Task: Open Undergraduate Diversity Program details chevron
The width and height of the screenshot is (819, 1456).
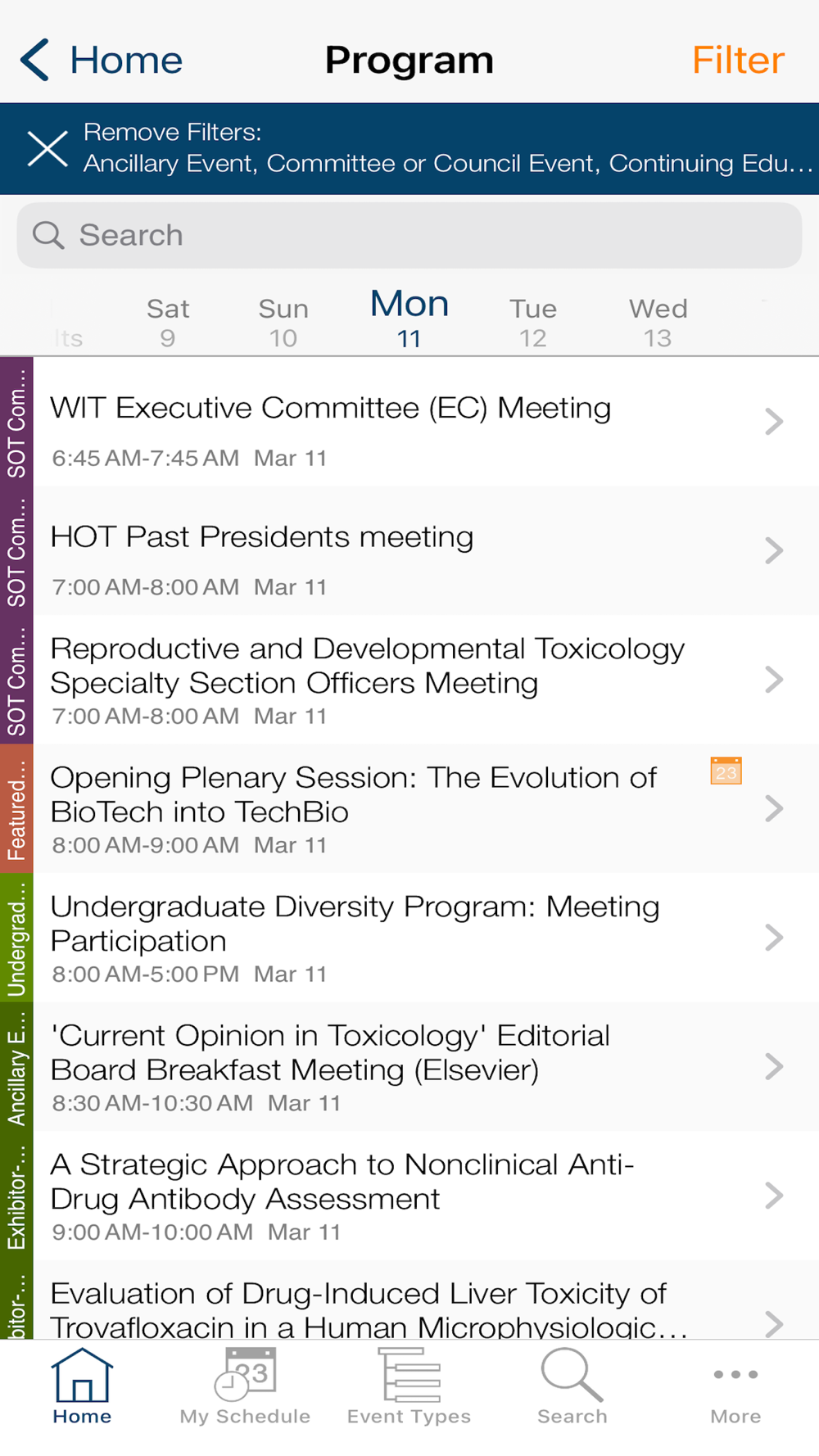Action: click(774, 938)
